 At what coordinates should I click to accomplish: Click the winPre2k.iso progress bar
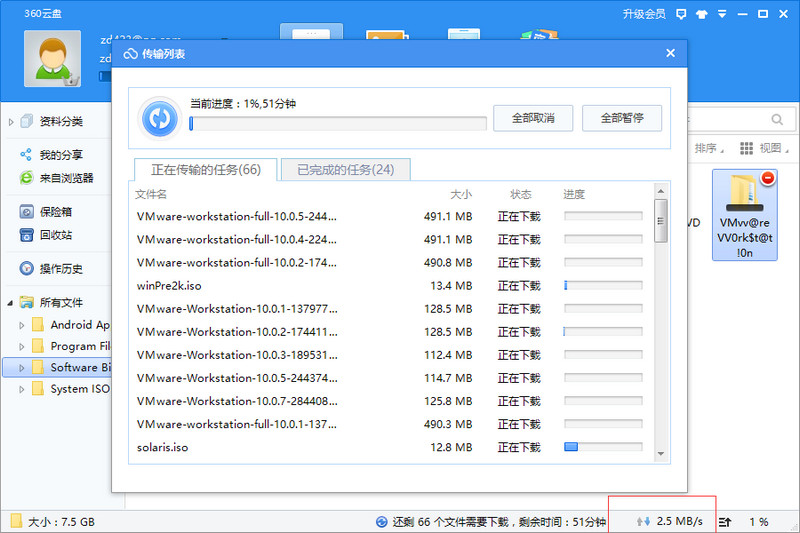603,285
